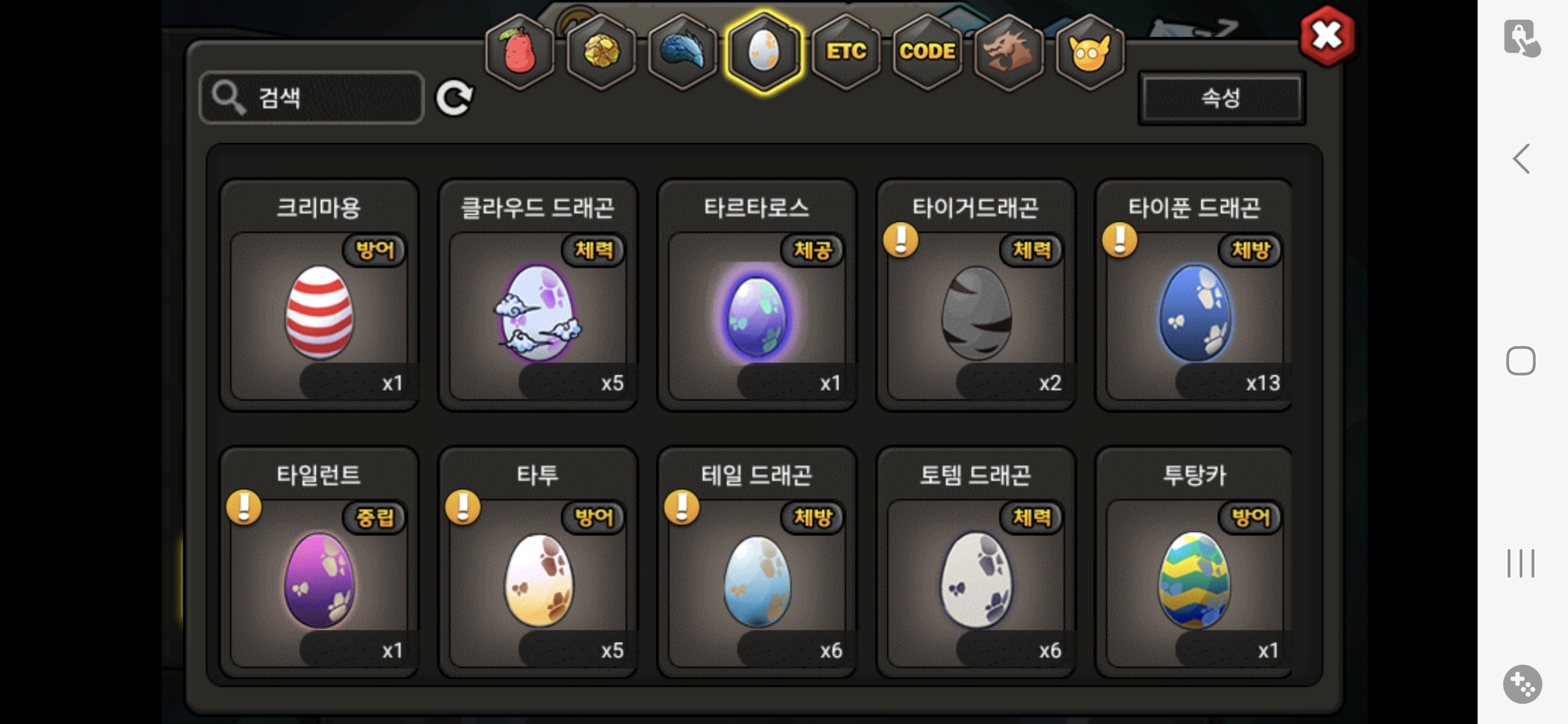Select the 클라우드 드래곤 egg

(x=537, y=312)
